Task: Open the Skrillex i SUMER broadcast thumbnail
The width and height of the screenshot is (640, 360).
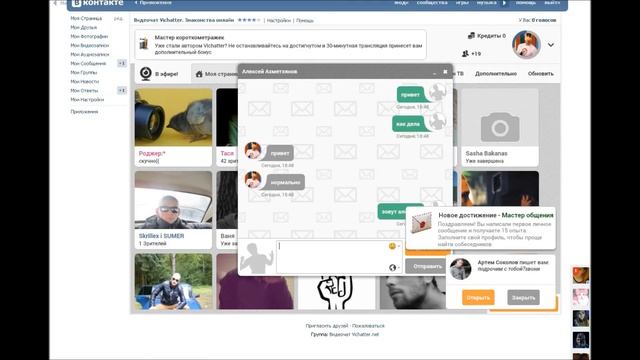Action: tap(173, 200)
